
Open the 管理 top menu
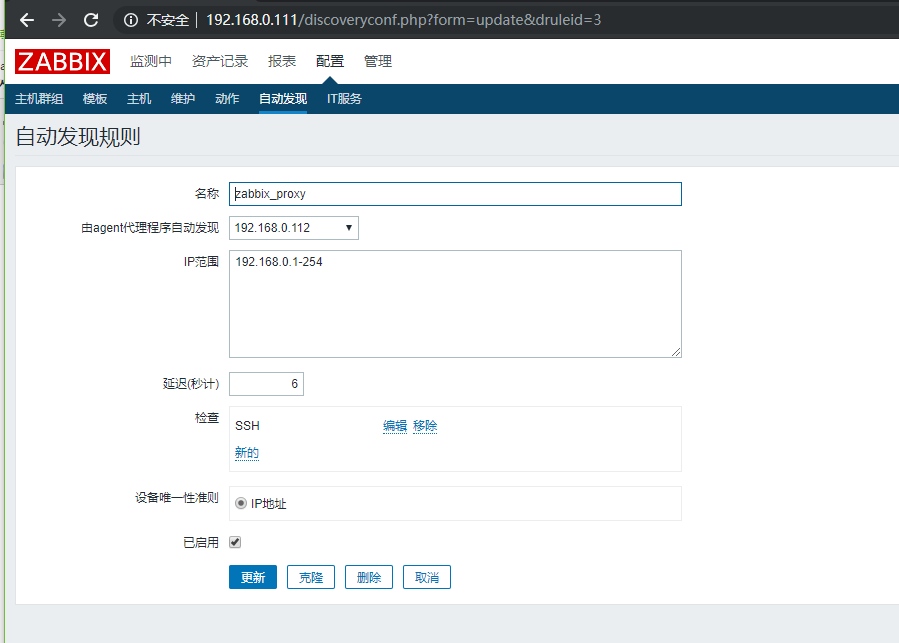pyautogui.click(x=378, y=61)
